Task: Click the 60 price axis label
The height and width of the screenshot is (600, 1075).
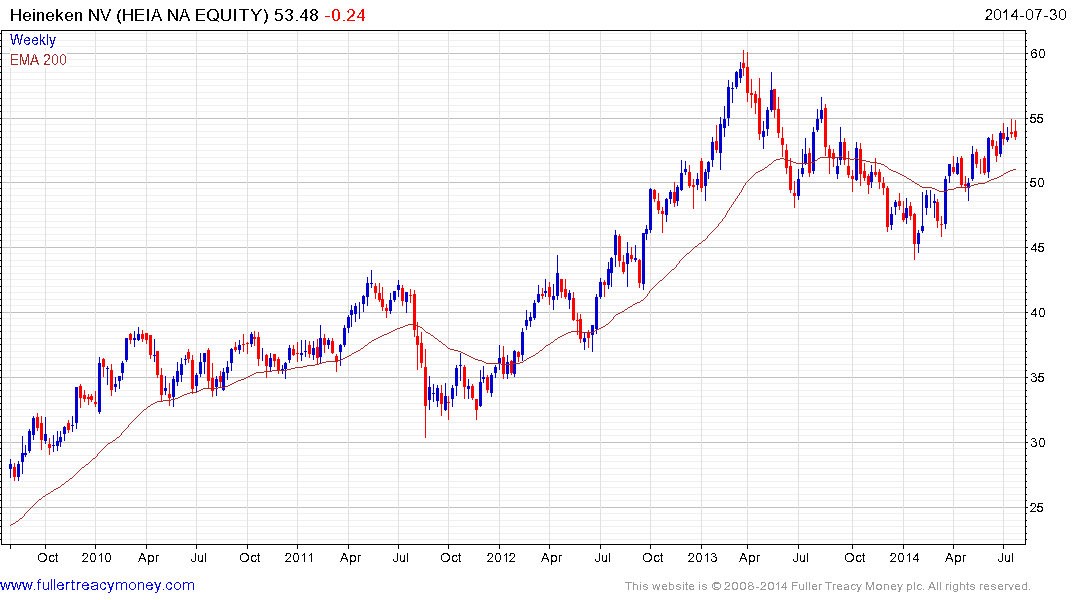Action: pyautogui.click(x=1037, y=53)
